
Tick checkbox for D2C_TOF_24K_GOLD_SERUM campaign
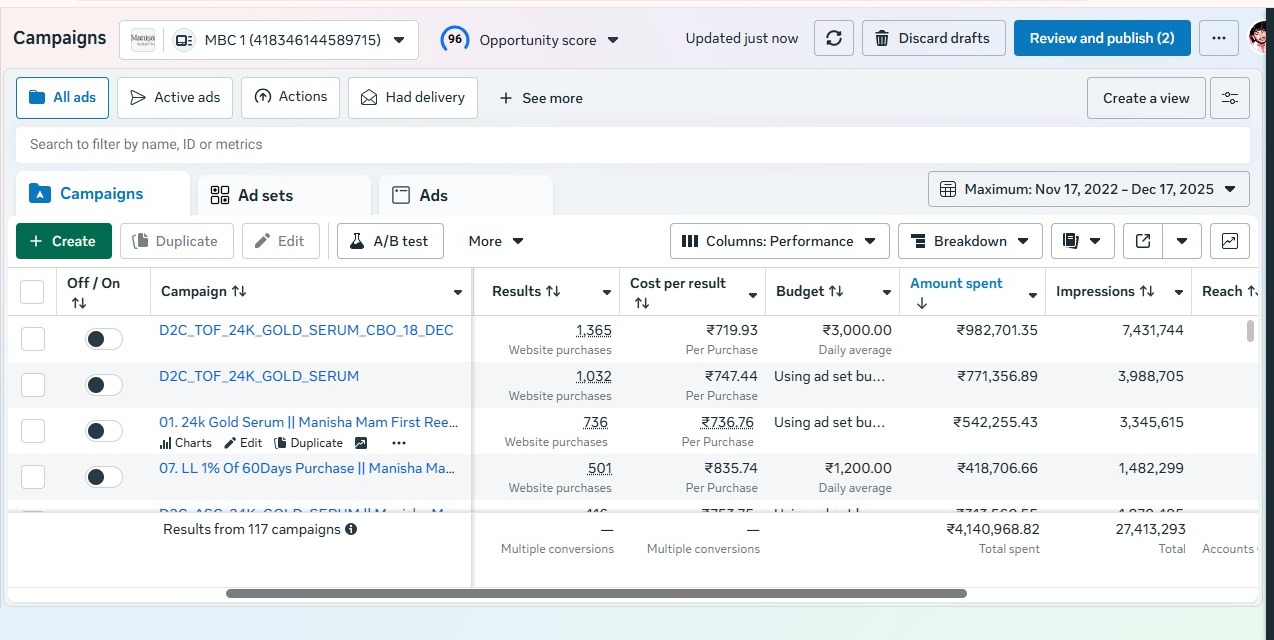(x=33, y=385)
